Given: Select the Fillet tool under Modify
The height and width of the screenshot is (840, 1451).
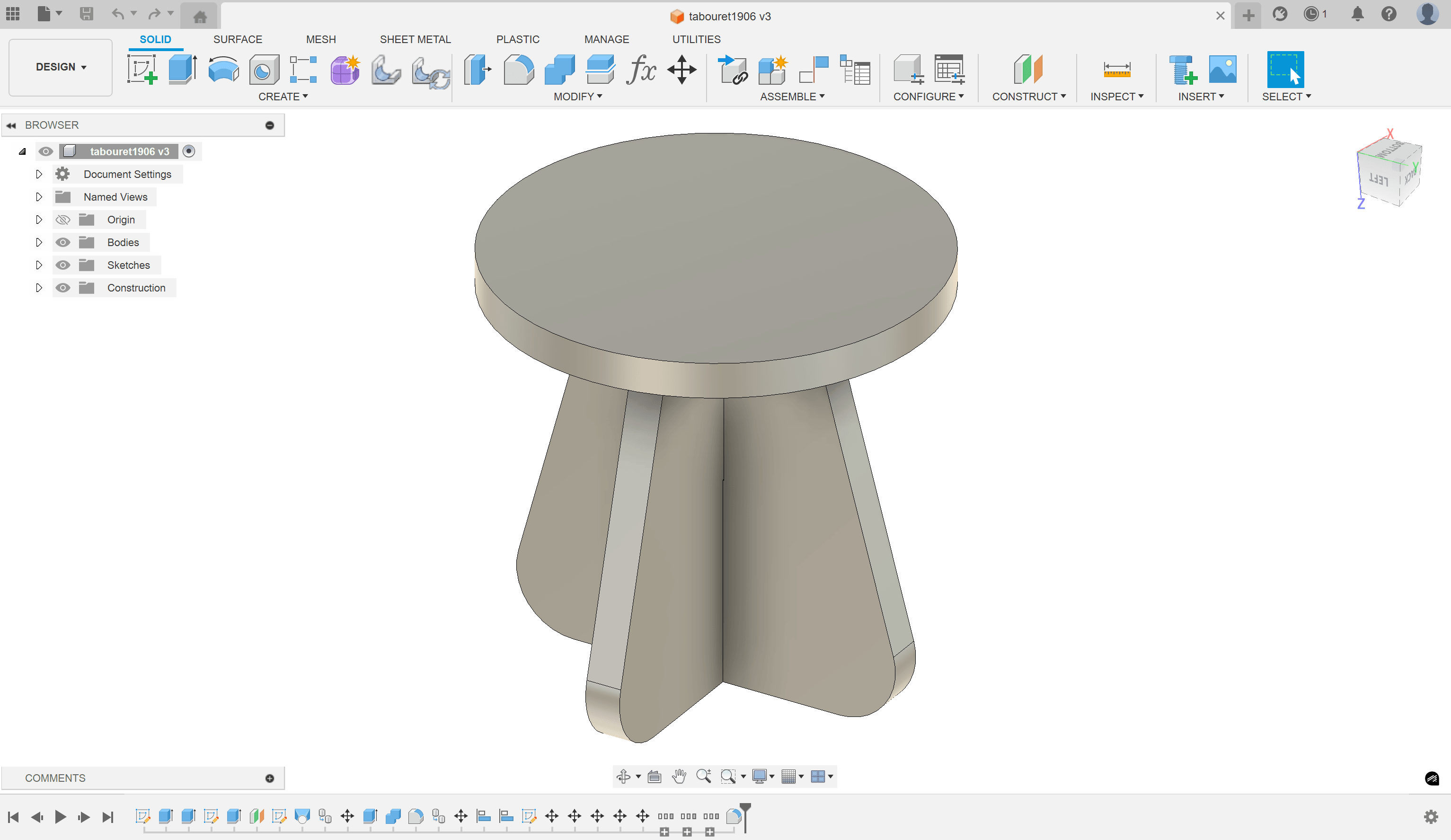Looking at the screenshot, I should (x=518, y=69).
